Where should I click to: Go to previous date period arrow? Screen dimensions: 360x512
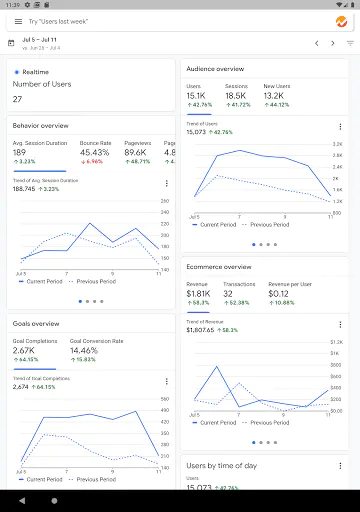click(x=317, y=43)
